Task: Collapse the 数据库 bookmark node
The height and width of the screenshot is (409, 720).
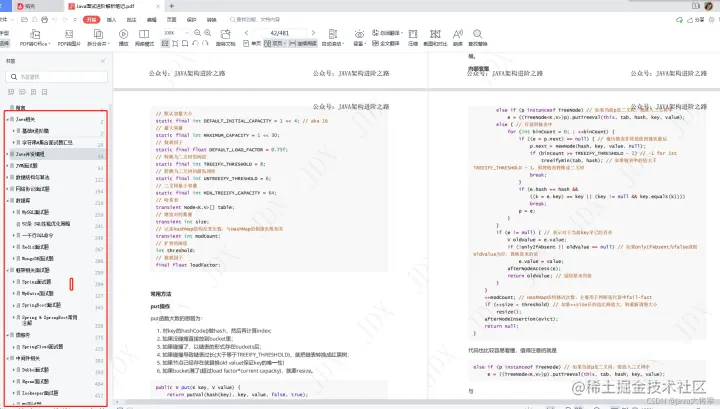Action: pos(7,201)
